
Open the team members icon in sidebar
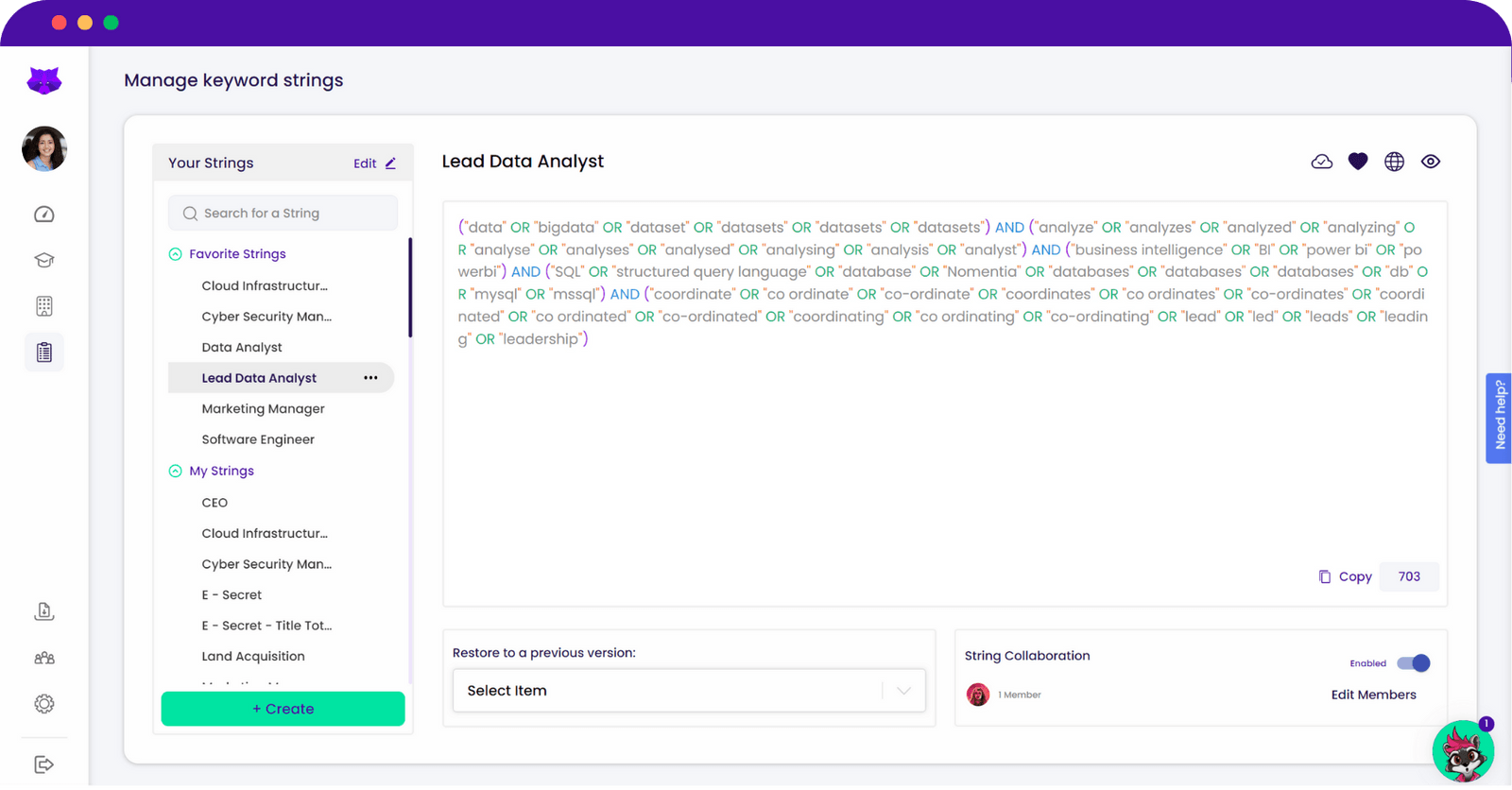[44, 658]
